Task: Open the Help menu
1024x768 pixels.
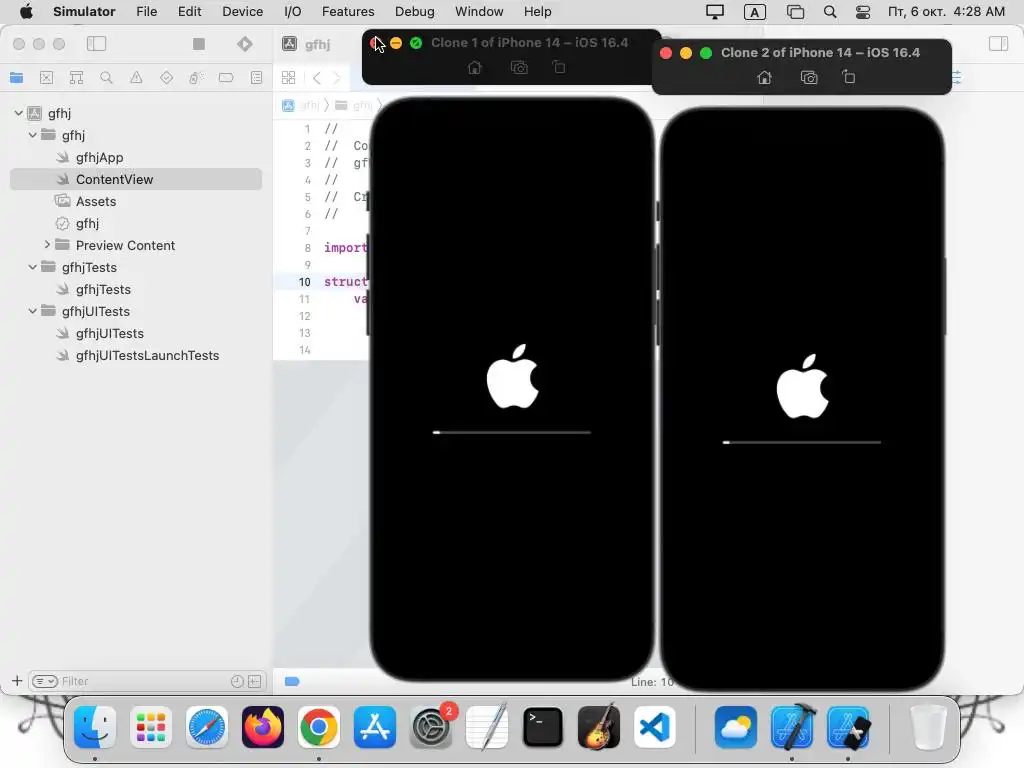Action: click(537, 12)
